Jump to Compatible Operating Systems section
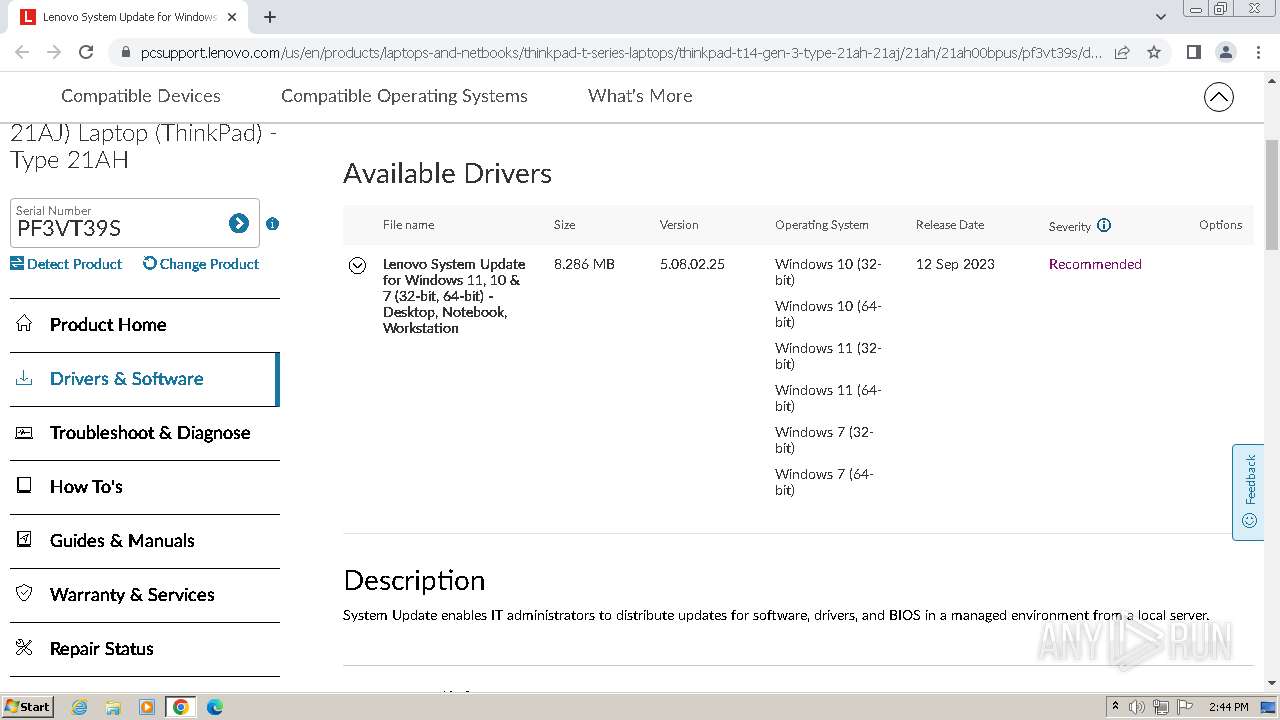 tap(404, 96)
